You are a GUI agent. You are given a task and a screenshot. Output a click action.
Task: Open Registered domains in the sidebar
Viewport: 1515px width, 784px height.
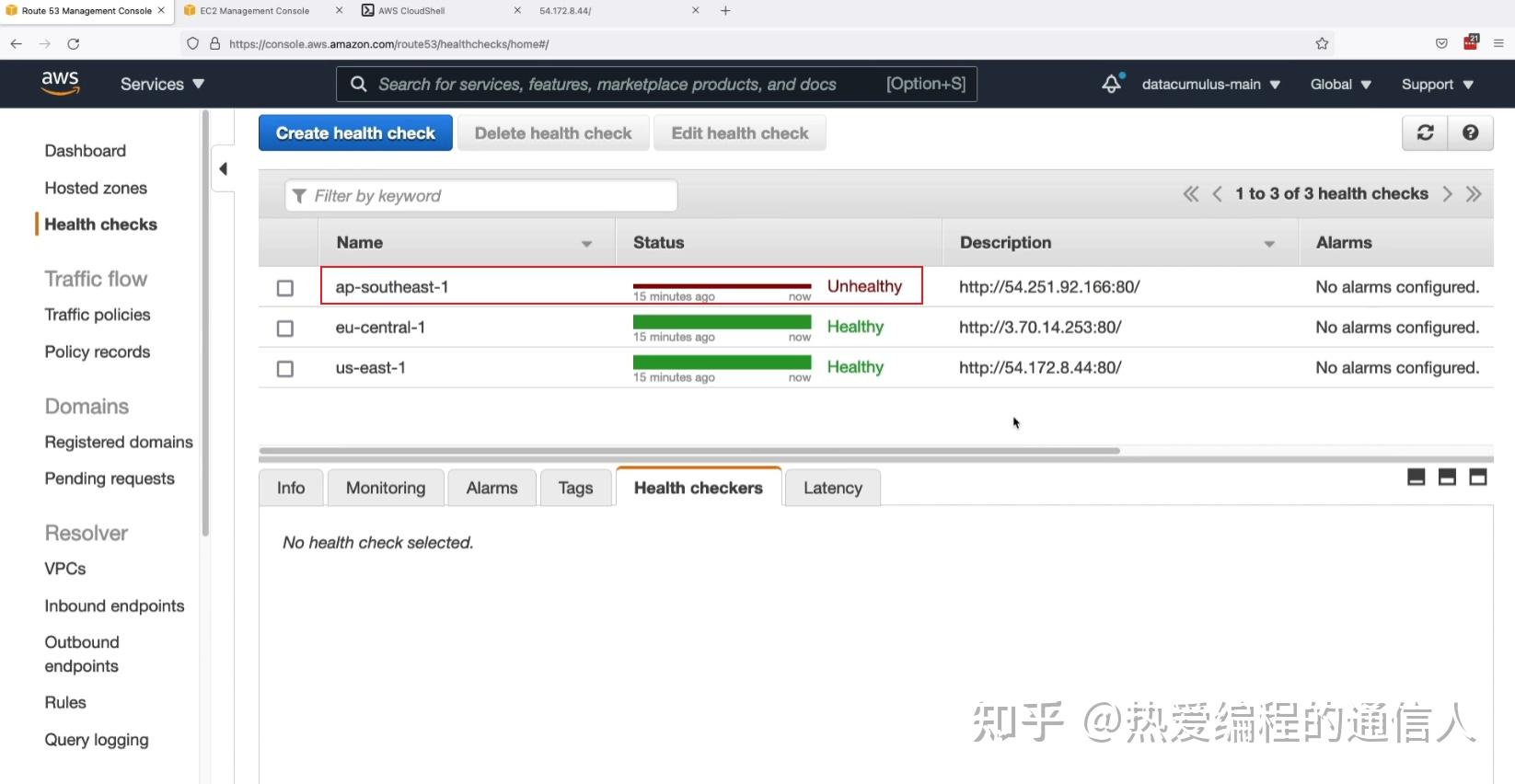119,442
